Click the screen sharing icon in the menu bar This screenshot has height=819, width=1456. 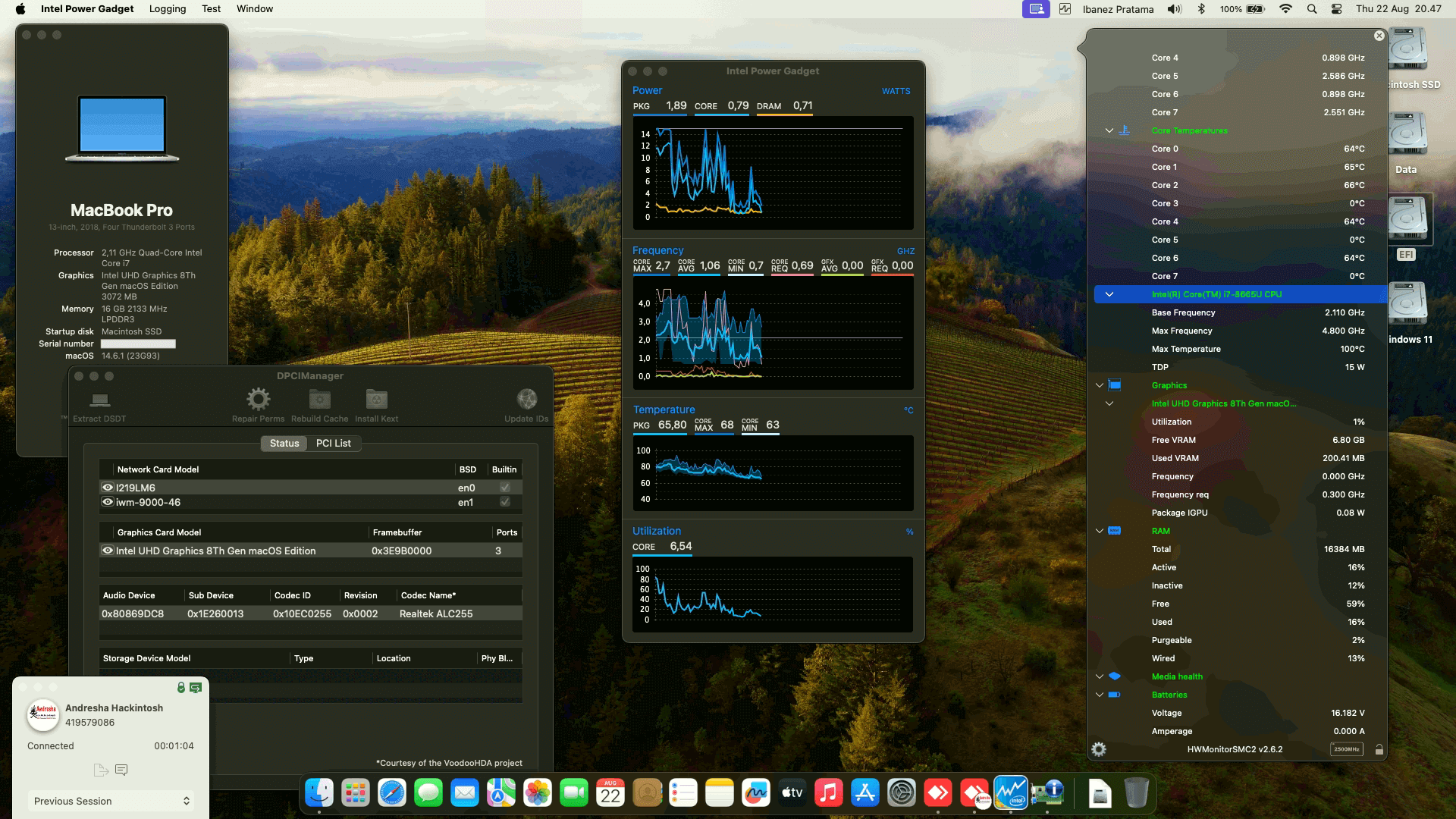coord(1035,9)
